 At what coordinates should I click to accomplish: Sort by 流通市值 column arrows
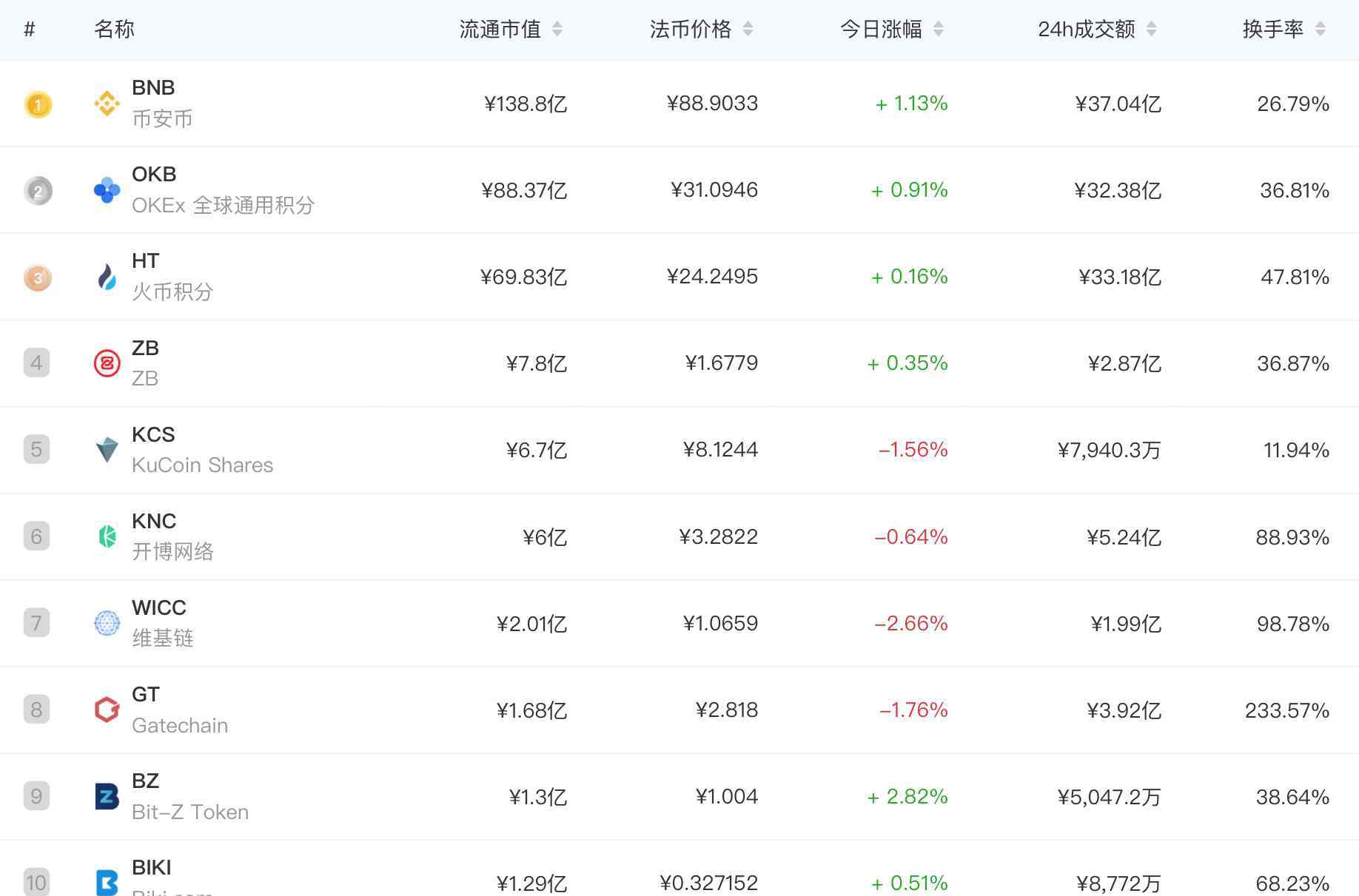(x=557, y=29)
